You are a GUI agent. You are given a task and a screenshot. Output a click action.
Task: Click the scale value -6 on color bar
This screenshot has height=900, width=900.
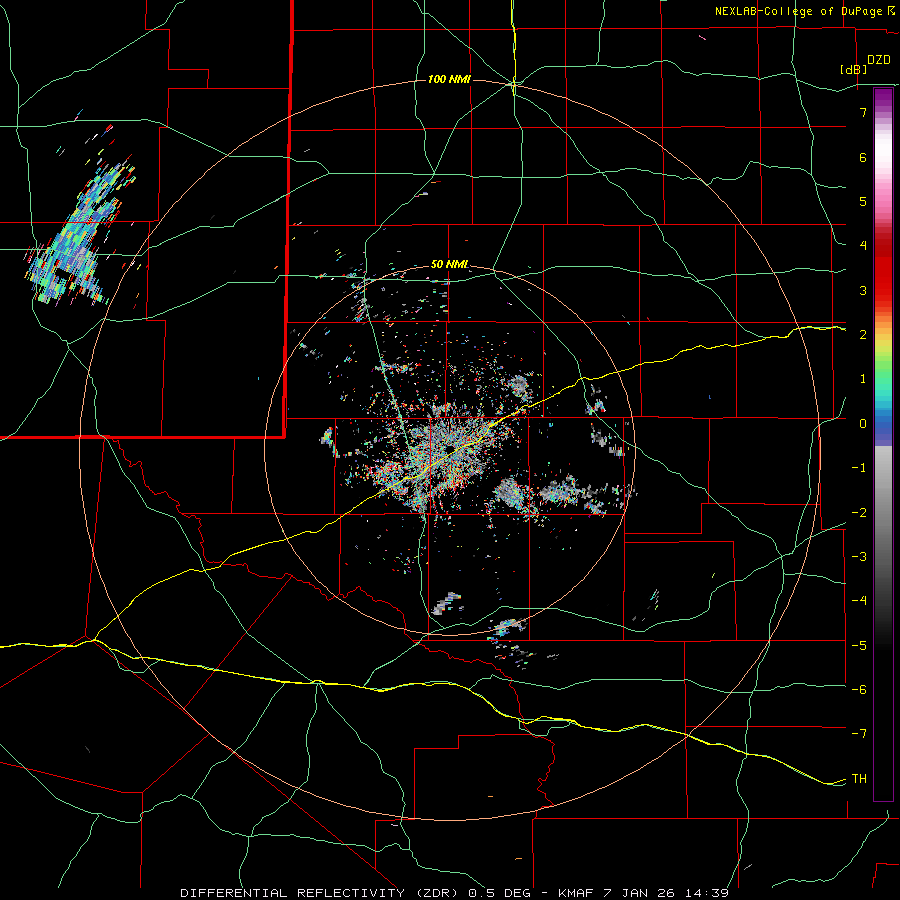point(859,690)
